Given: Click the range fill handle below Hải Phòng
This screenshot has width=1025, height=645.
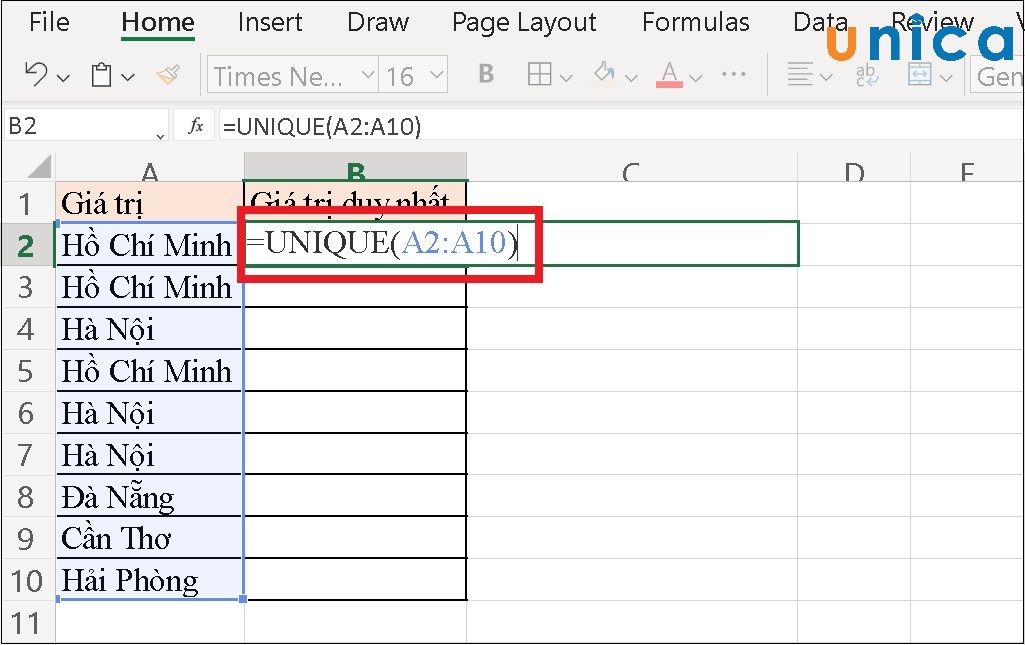Looking at the screenshot, I should click(243, 599).
